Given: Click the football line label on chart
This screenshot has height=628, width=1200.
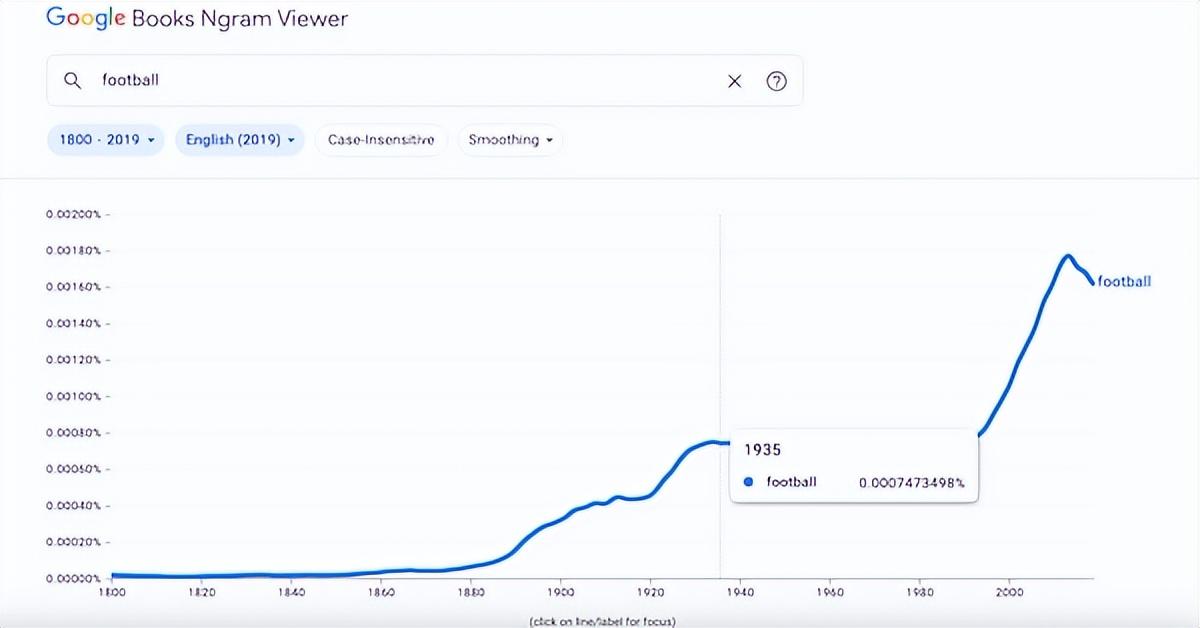Looking at the screenshot, I should [1124, 281].
